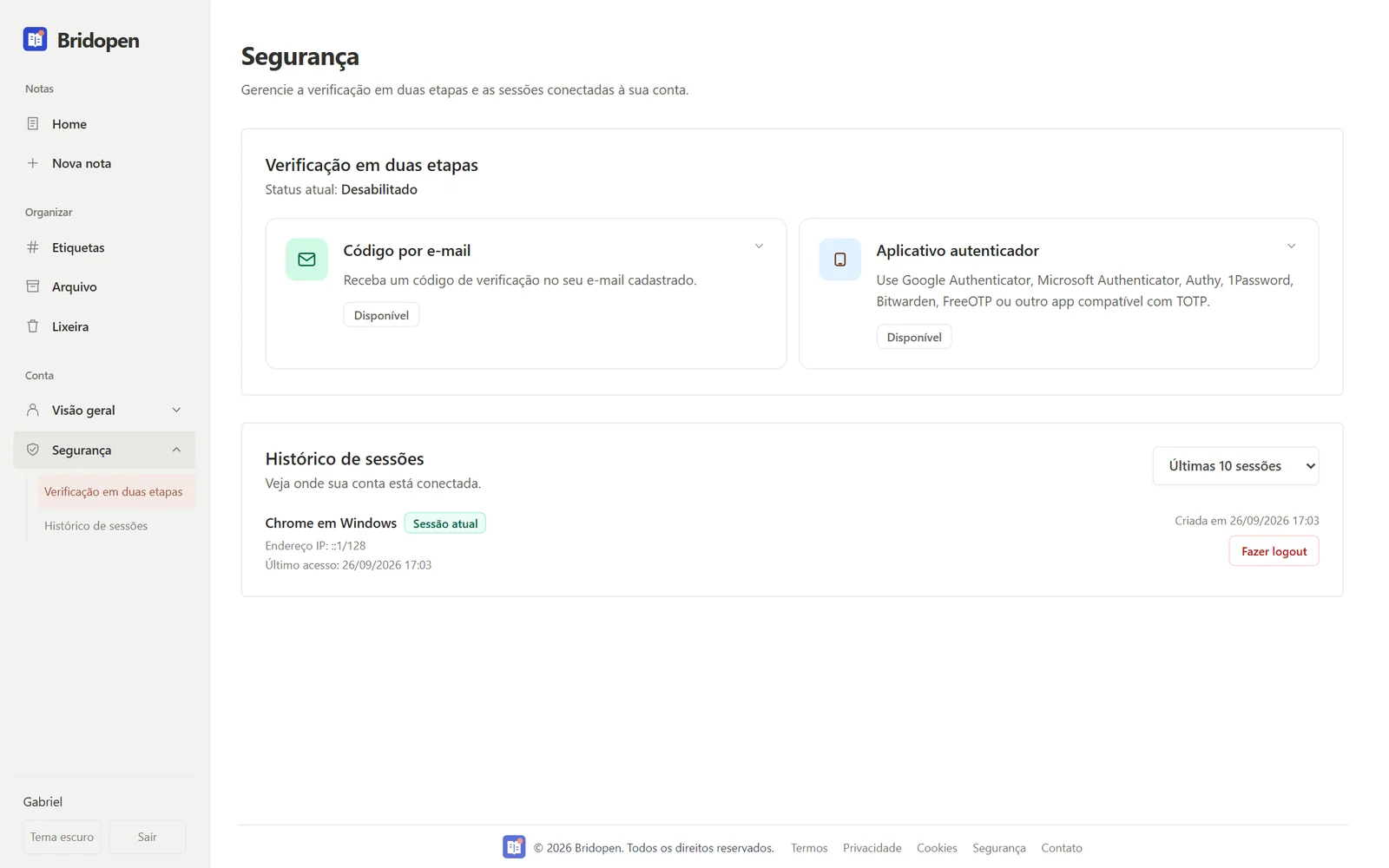Click the Sessão atual badge
The height and width of the screenshot is (868, 1389).
pos(445,523)
